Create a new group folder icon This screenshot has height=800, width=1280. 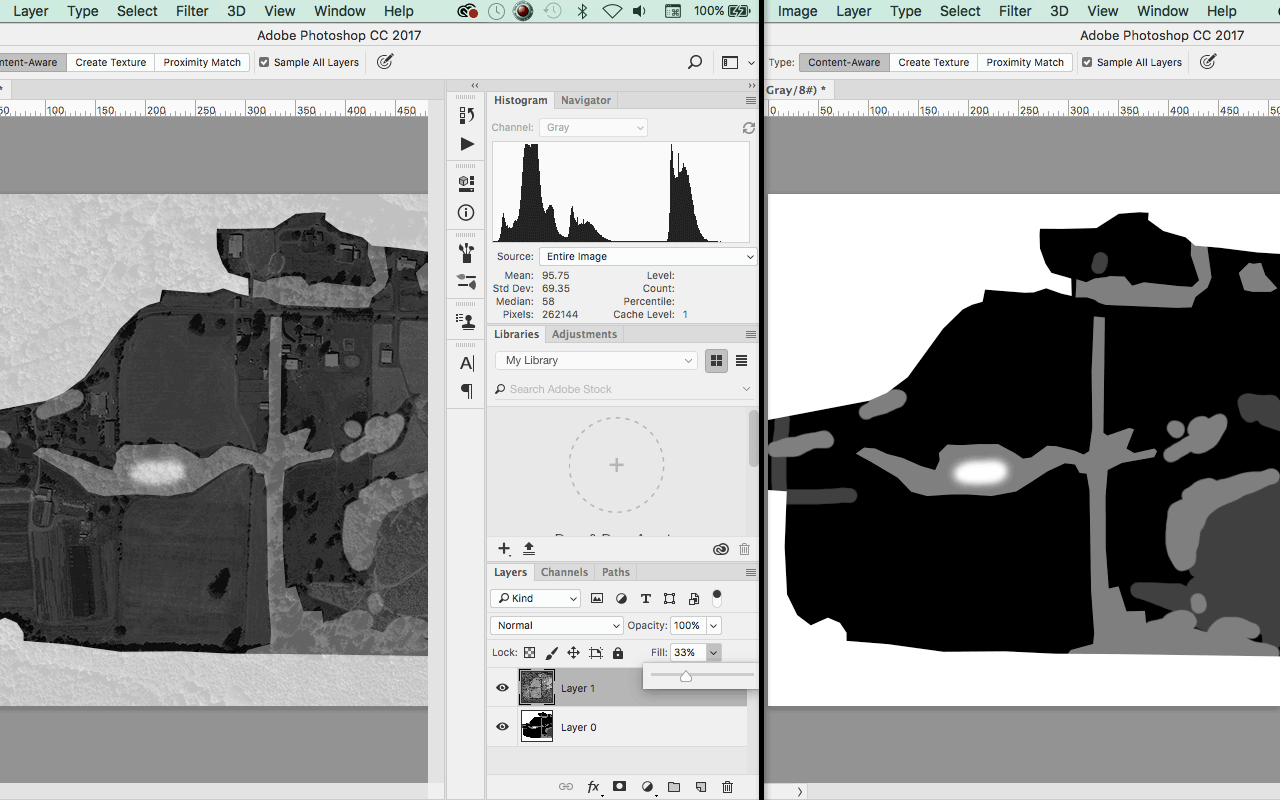click(x=674, y=787)
